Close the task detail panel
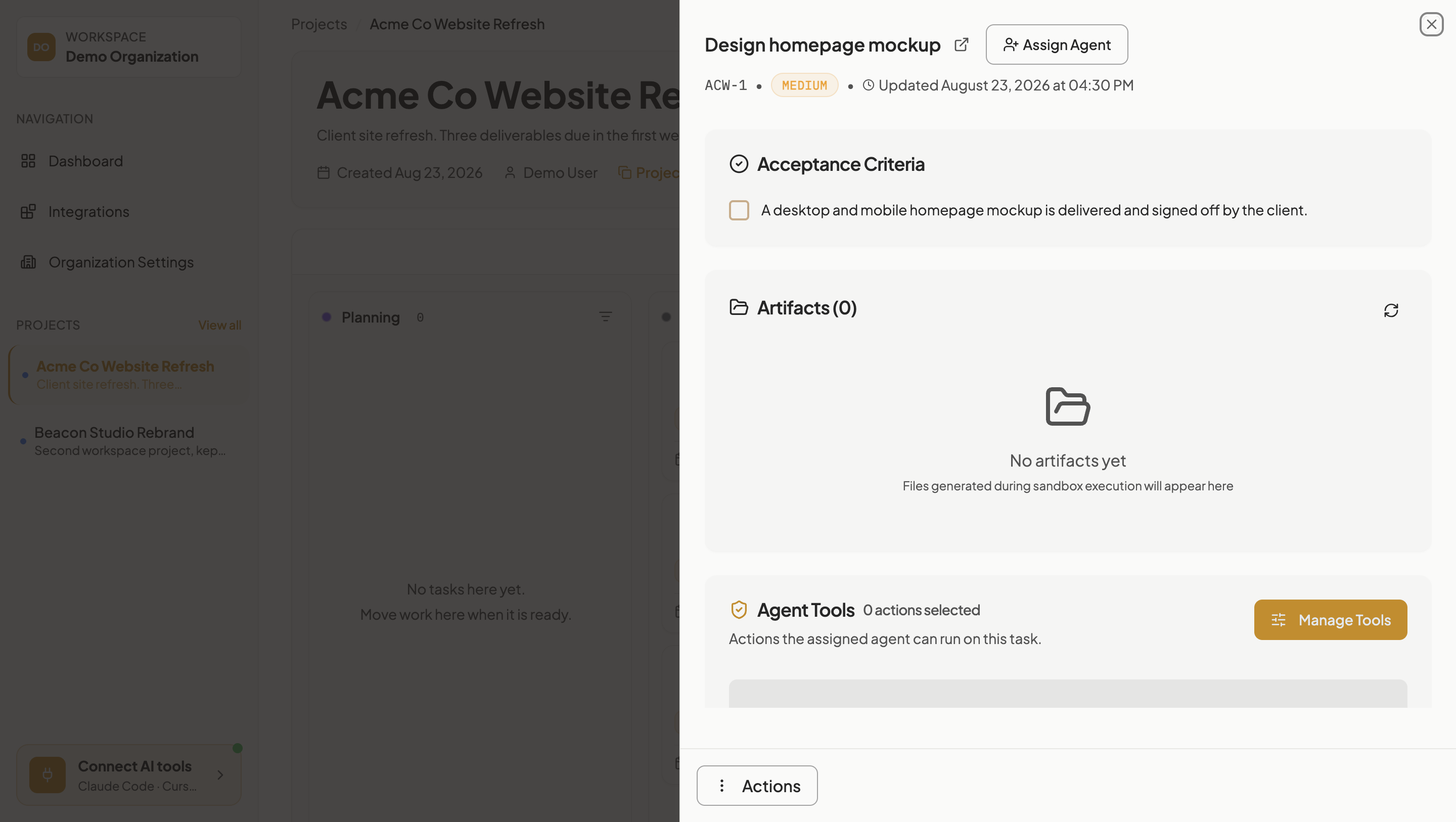This screenshot has width=1456, height=822. click(1431, 24)
